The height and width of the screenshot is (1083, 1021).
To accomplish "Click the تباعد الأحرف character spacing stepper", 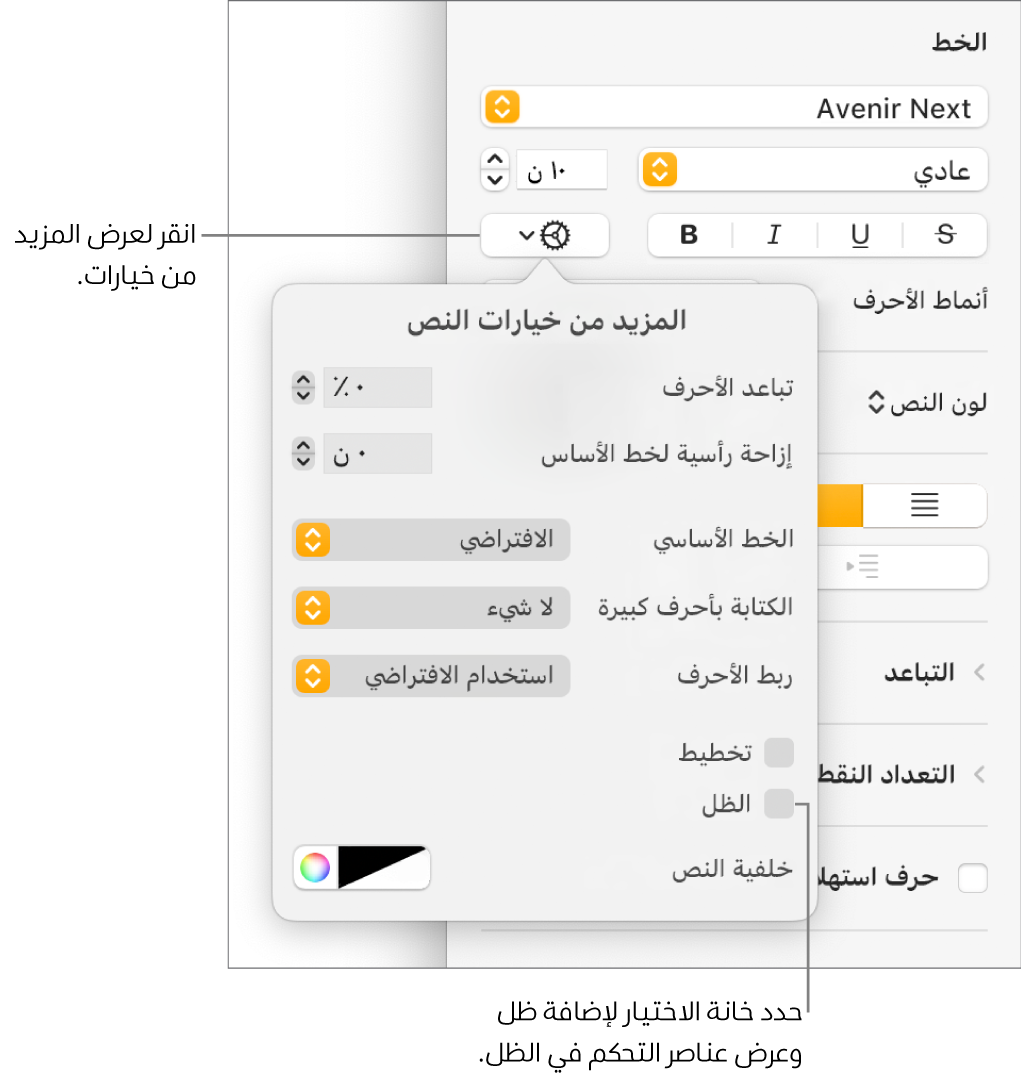I will click(x=303, y=387).
